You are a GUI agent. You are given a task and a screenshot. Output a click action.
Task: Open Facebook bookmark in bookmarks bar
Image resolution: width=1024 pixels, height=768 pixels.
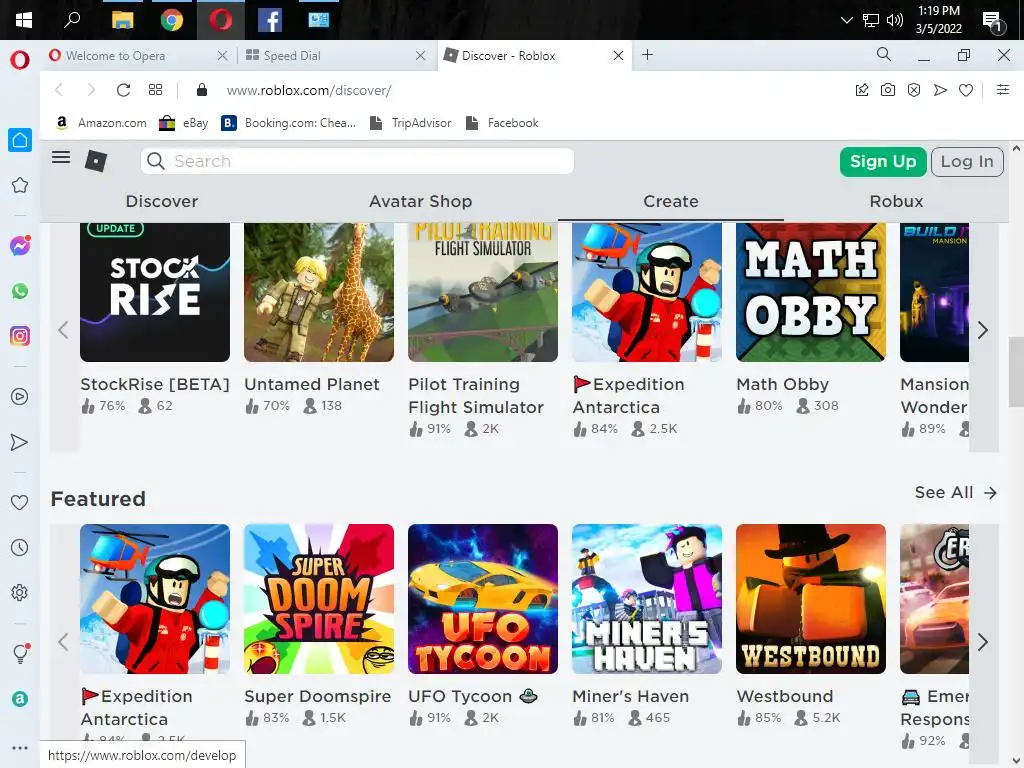pos(502,123)
